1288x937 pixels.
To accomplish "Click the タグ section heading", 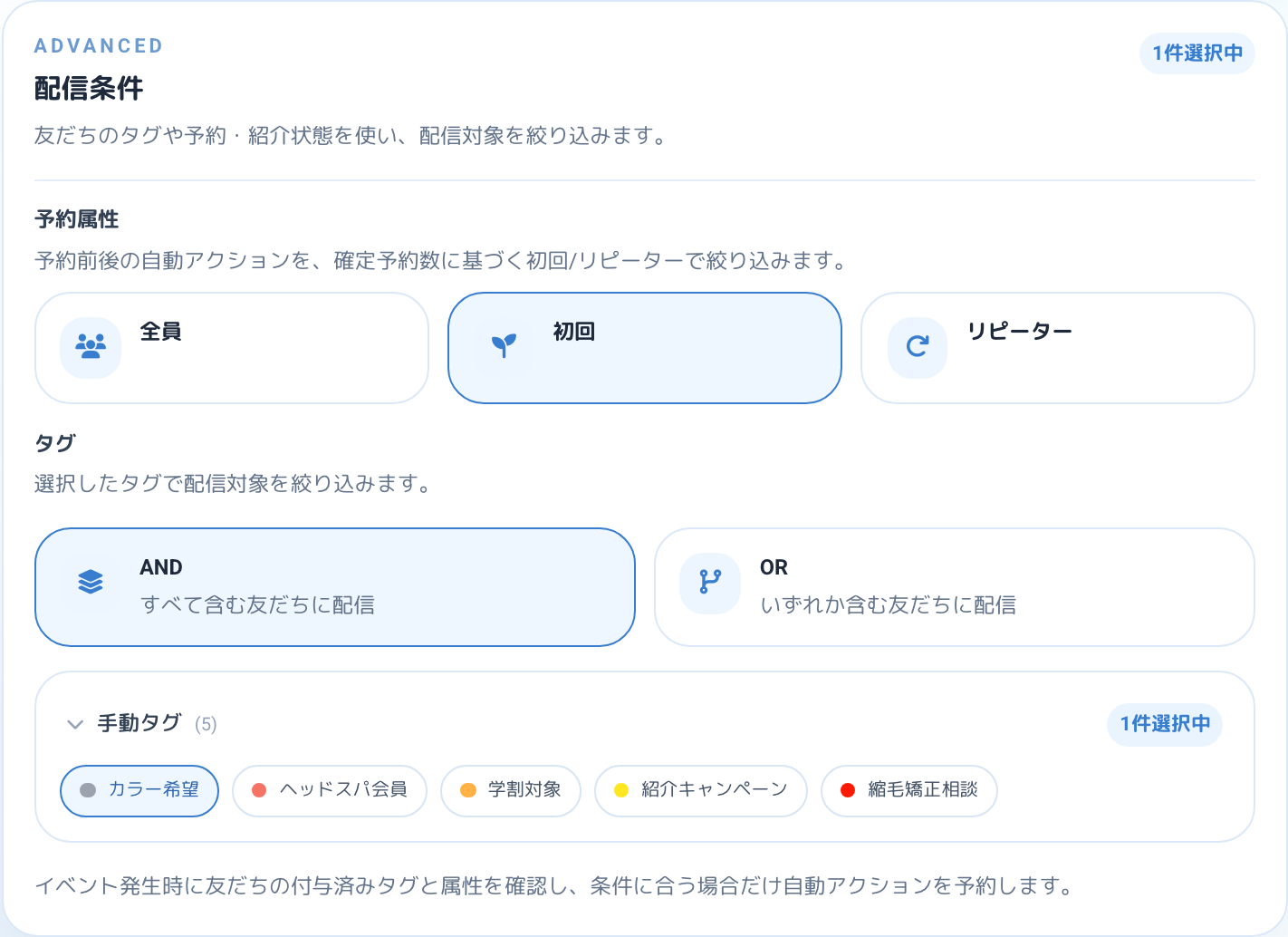I will point(55,443).
